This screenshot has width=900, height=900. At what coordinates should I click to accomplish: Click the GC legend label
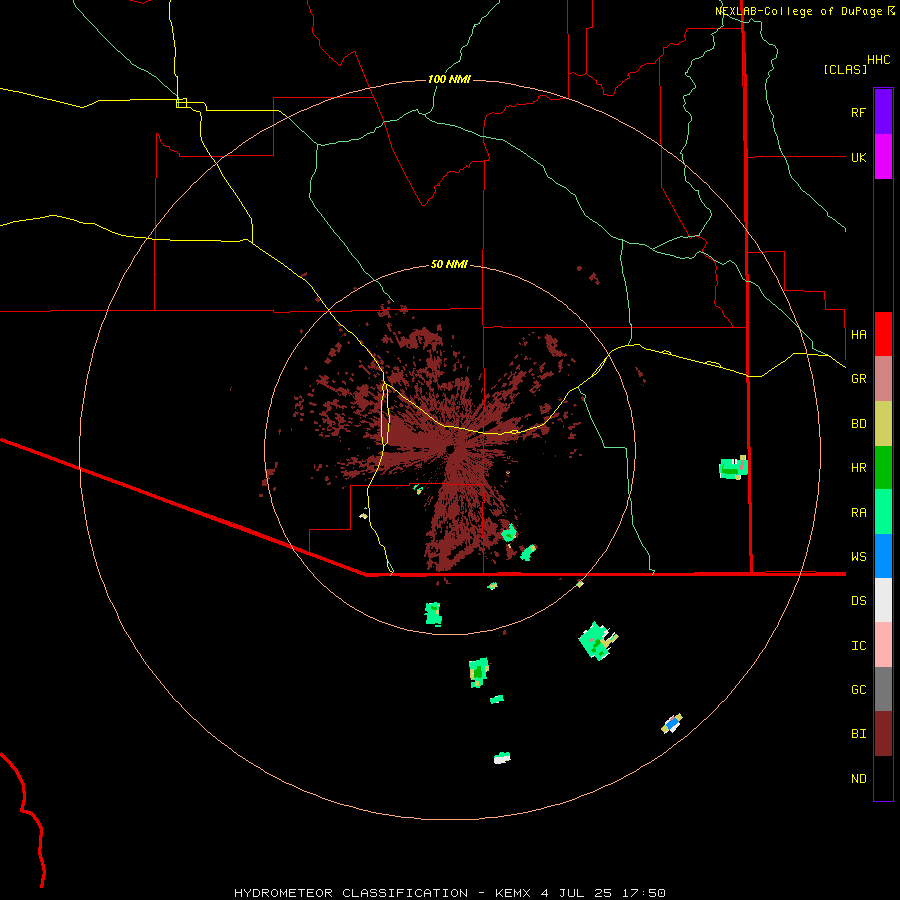(858, 690)
